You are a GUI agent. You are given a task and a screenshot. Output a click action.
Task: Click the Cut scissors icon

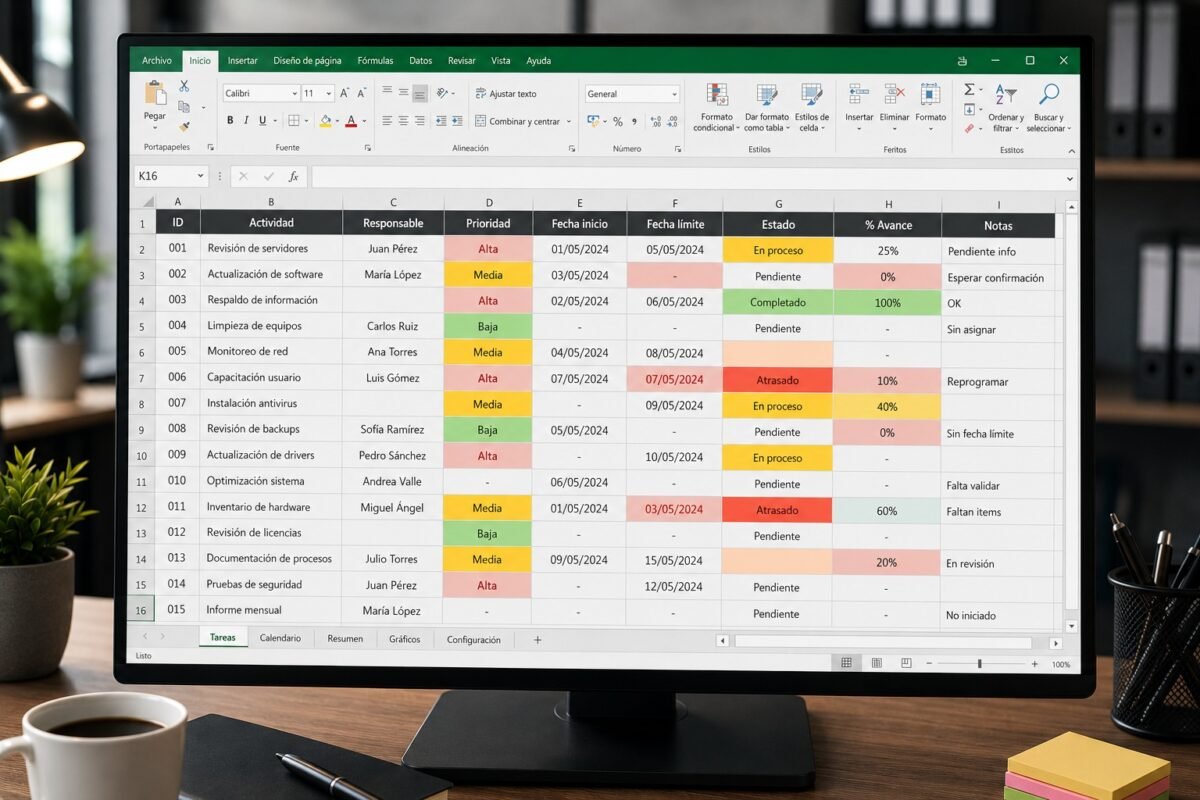184,87
